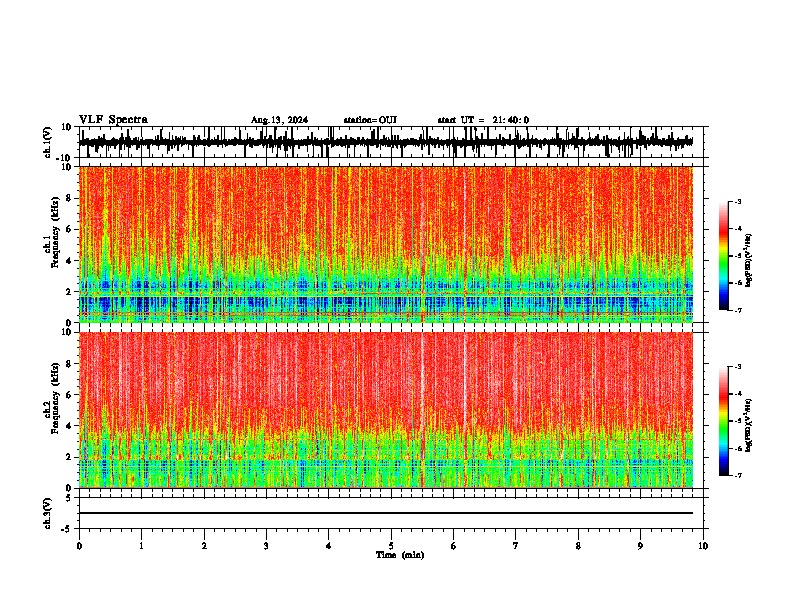Click the 'Time (min)' axis label
792x612 pixels.
tap(400, 555)
